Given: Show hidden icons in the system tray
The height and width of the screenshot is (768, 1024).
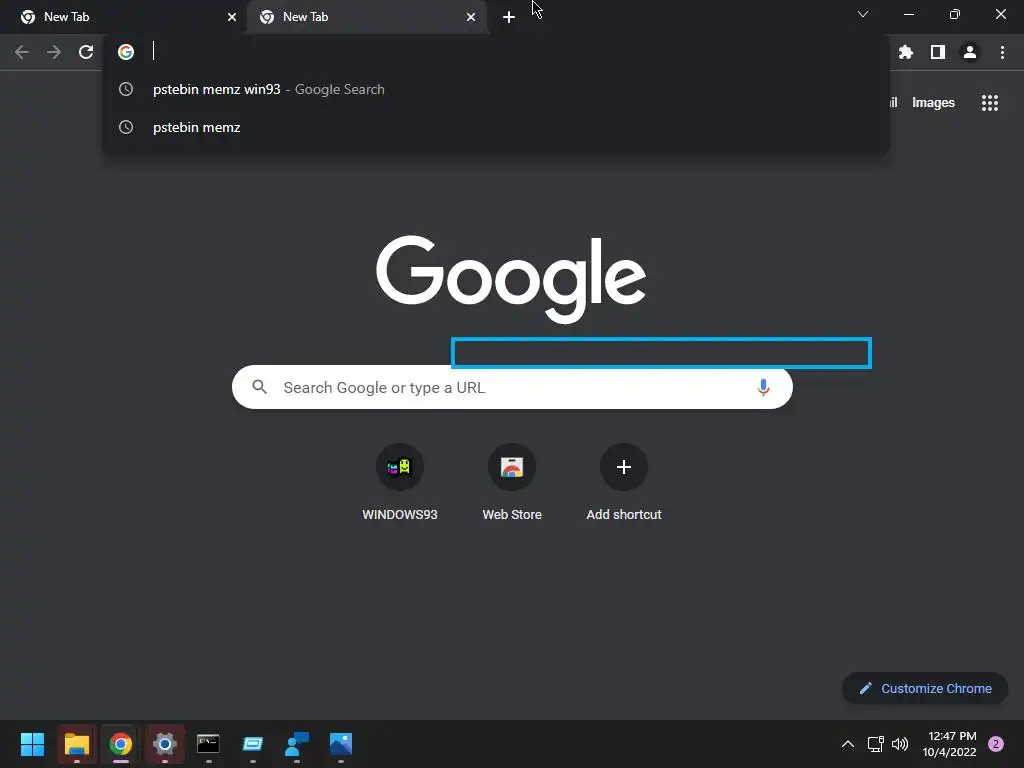Looking at the screenshot, I should (x=848, y=744).
